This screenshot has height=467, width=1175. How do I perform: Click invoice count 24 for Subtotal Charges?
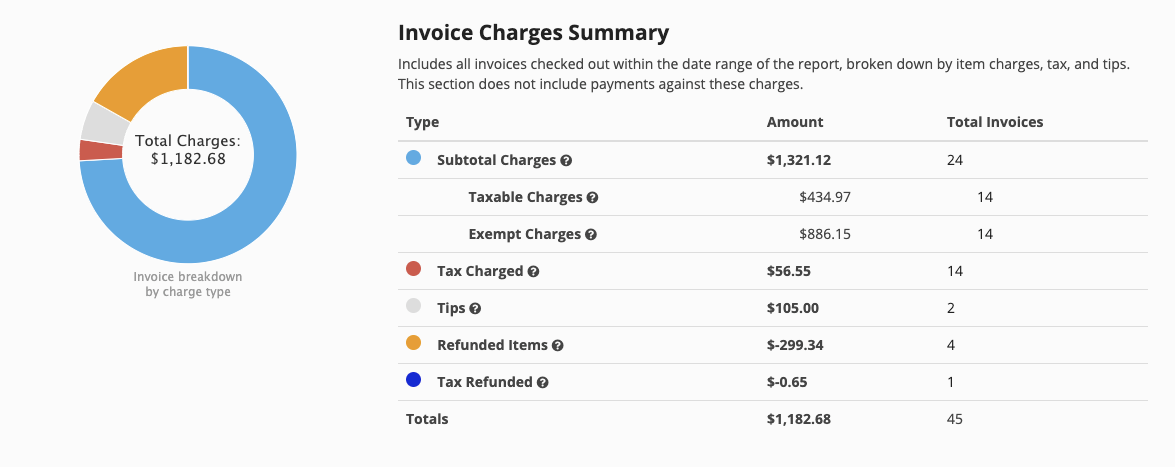coord(955,160)
